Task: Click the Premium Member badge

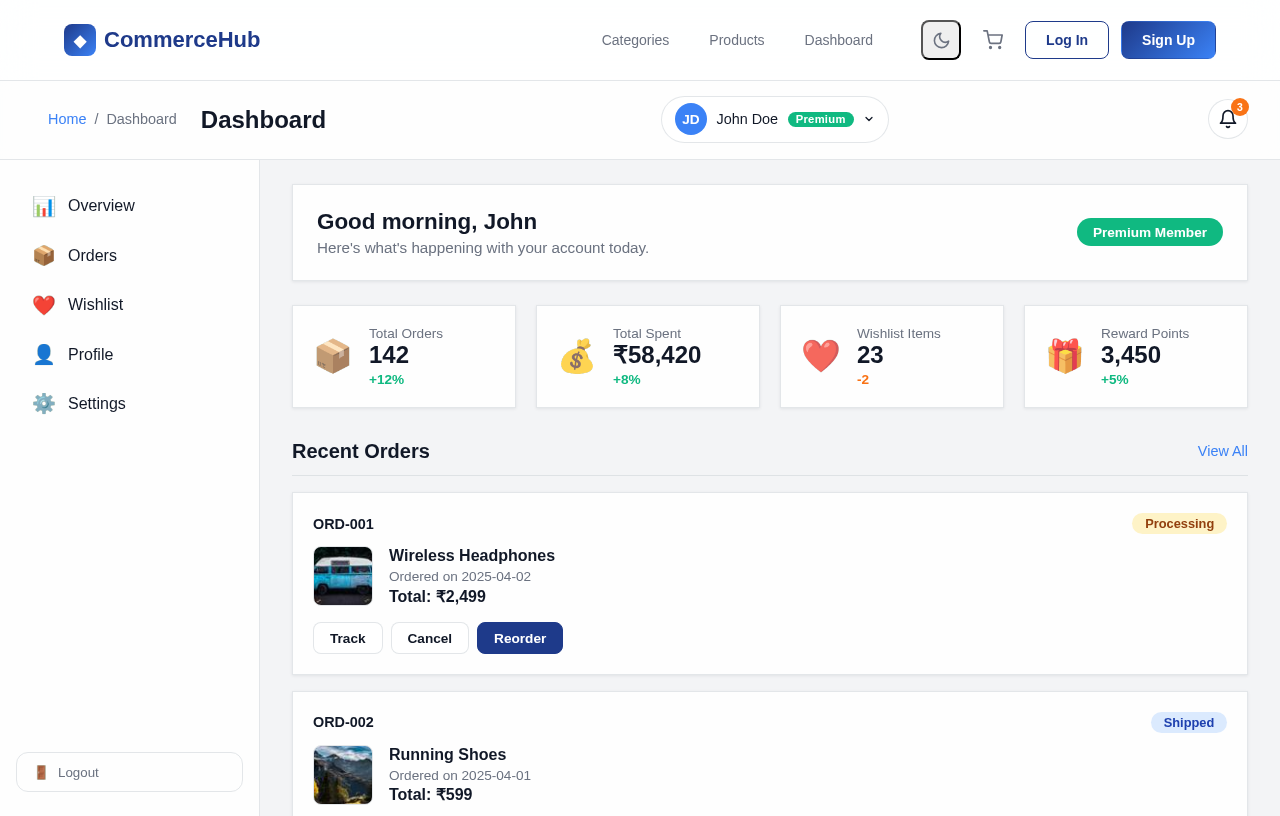Action: pyautogui.click(x=1150, y=232)
